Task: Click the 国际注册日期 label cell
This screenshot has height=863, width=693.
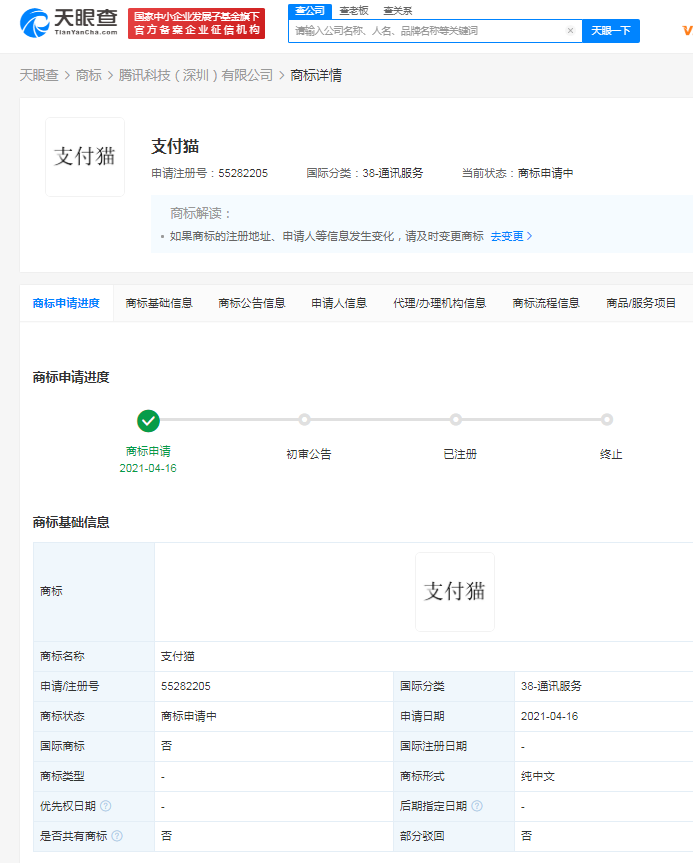Action: pyautogui.click(x=454, y=746)
